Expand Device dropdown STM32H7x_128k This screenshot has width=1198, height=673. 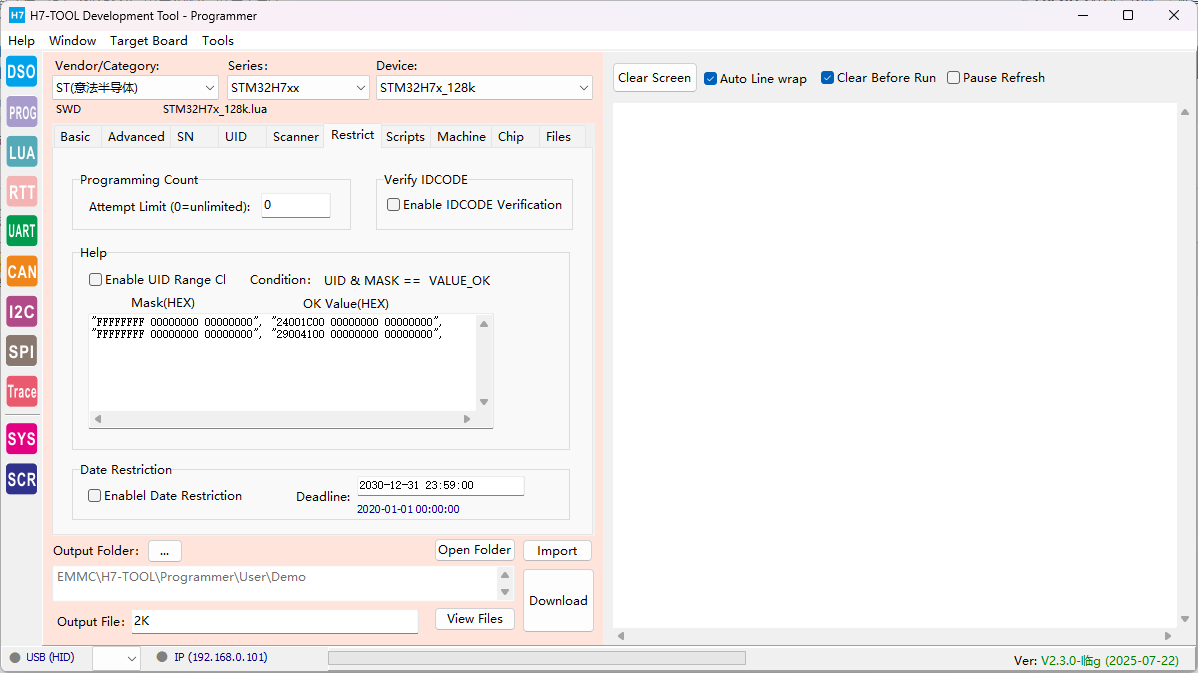pos(584,88)
